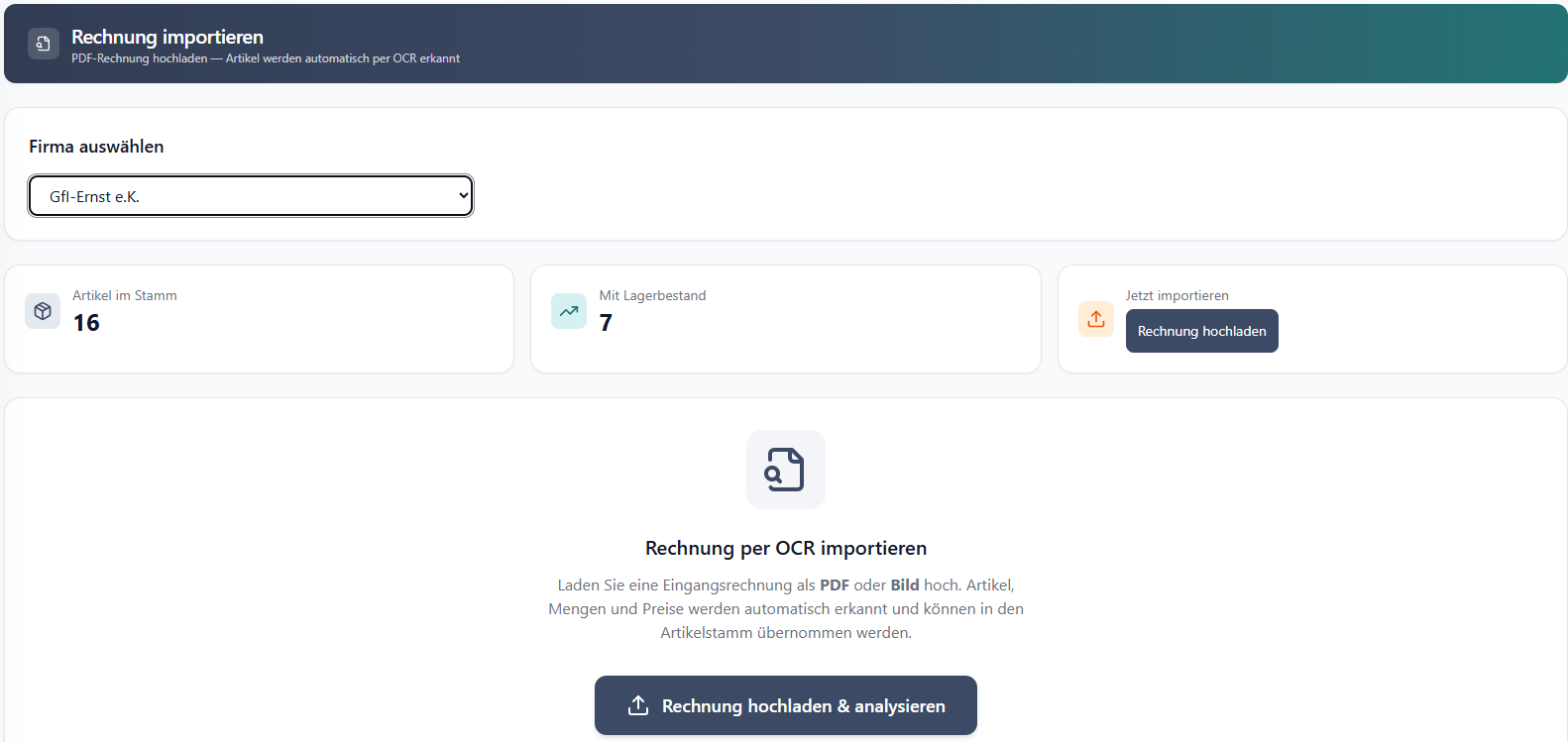The image size is (1568, 742).
Task: Click the package box icon for Artikel im Stamm
Action: 43,311
